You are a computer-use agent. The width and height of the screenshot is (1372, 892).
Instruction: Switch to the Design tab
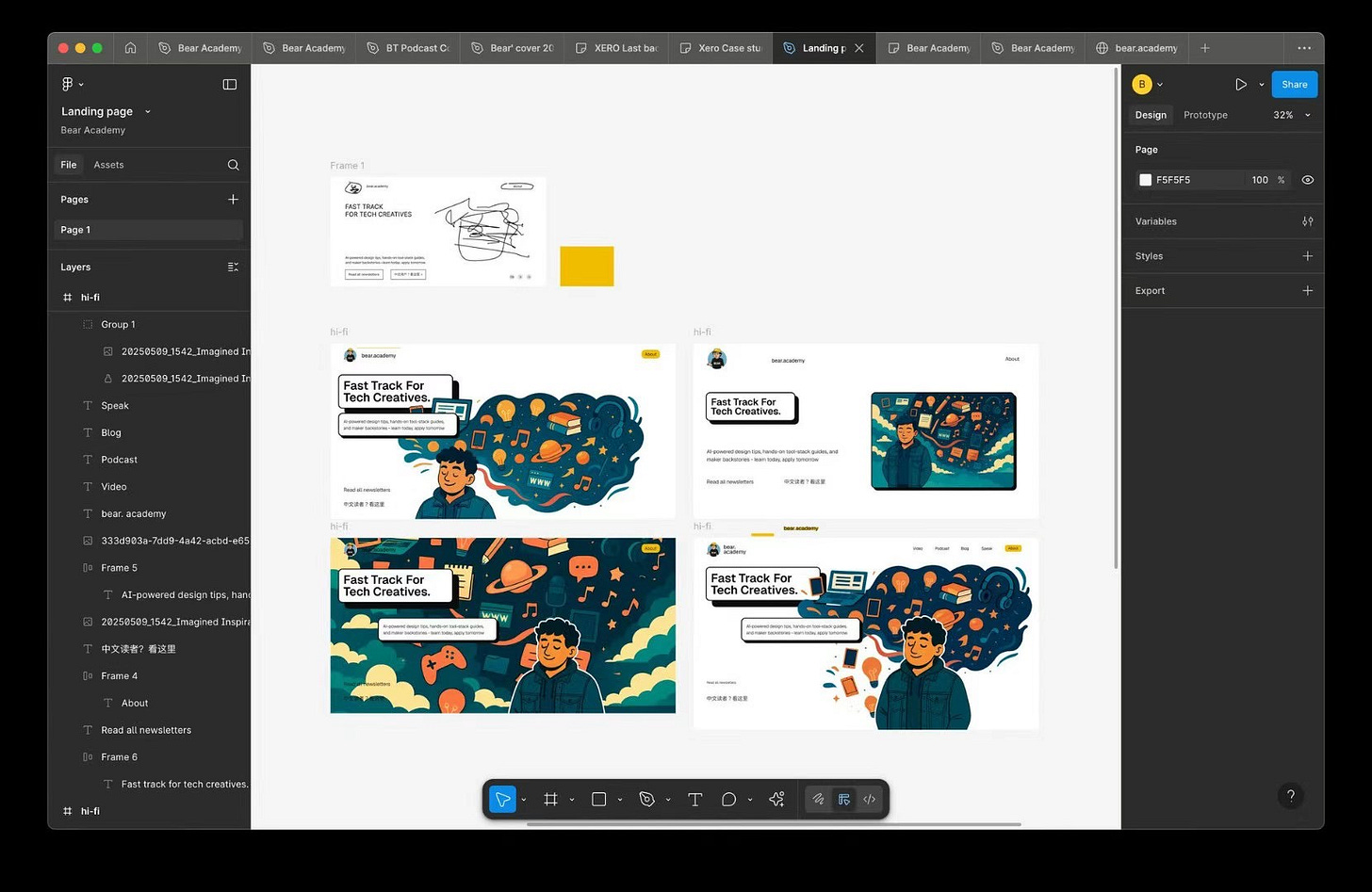click(x=1151, y=115)
